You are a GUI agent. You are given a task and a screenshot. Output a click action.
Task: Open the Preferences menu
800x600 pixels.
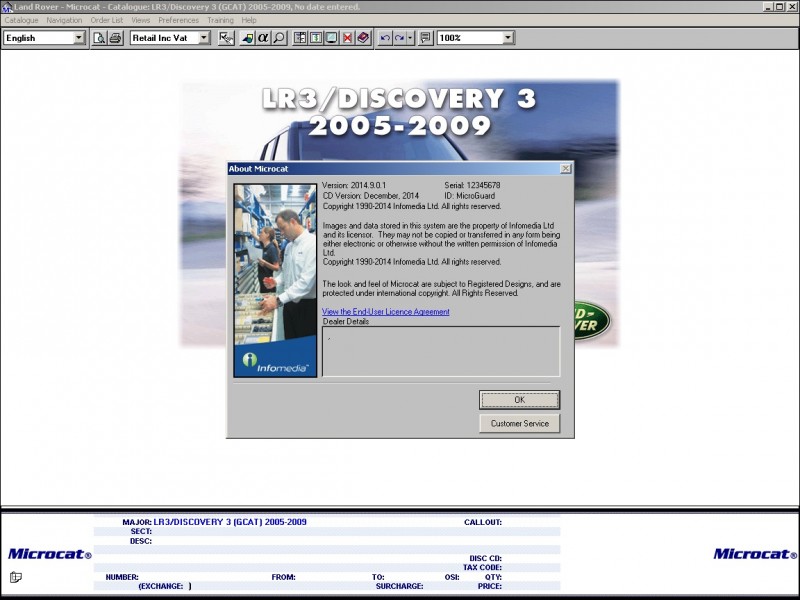[178, 20]
